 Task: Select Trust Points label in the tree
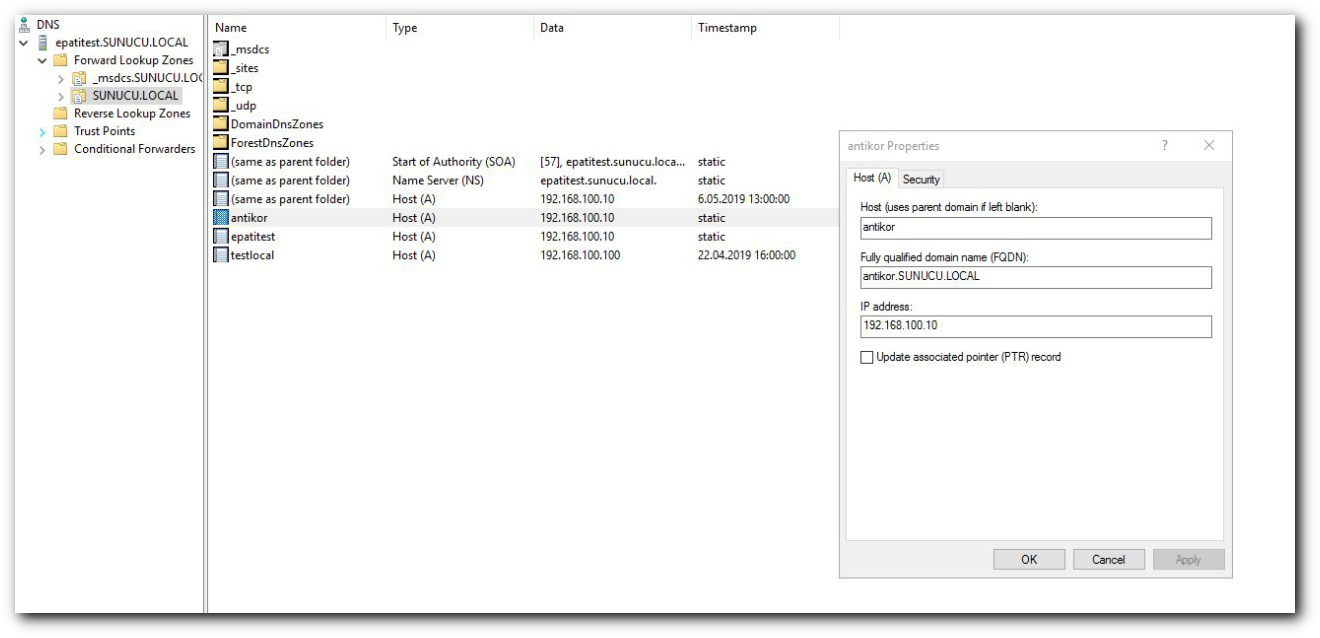point(104,131)
